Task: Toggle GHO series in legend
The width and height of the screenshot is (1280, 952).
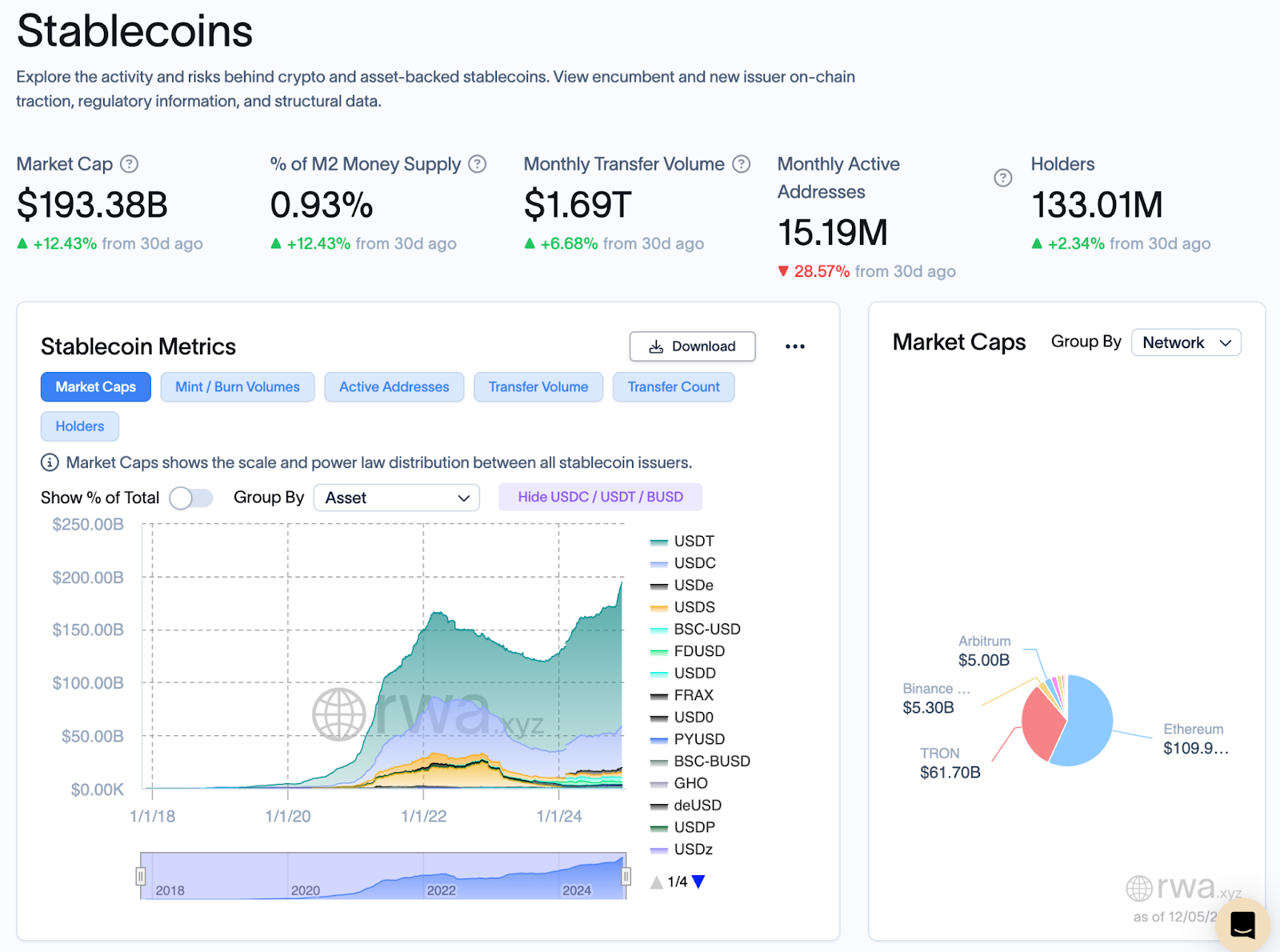Action: 679,783
